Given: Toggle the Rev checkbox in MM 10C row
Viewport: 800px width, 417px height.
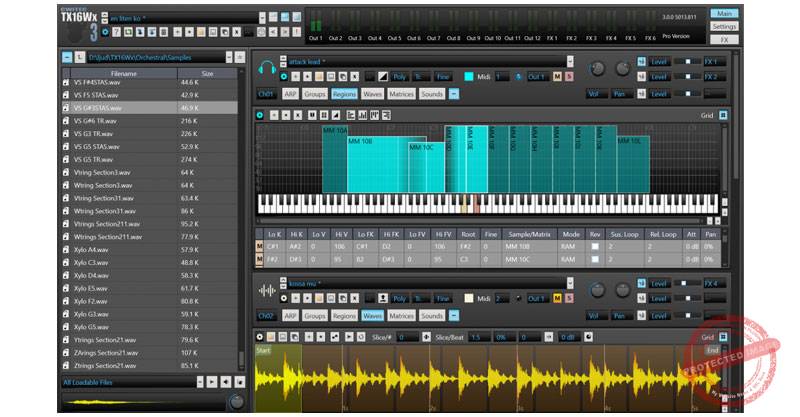Looking at the screenshot, I should pos(595,259).
